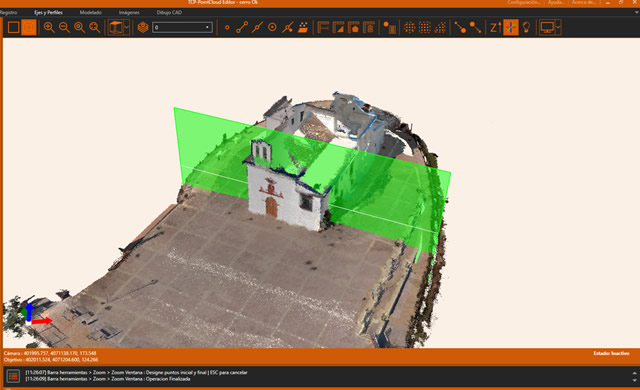
Task: Click the points-over-plane tool icon
Action: pos(303,27)
